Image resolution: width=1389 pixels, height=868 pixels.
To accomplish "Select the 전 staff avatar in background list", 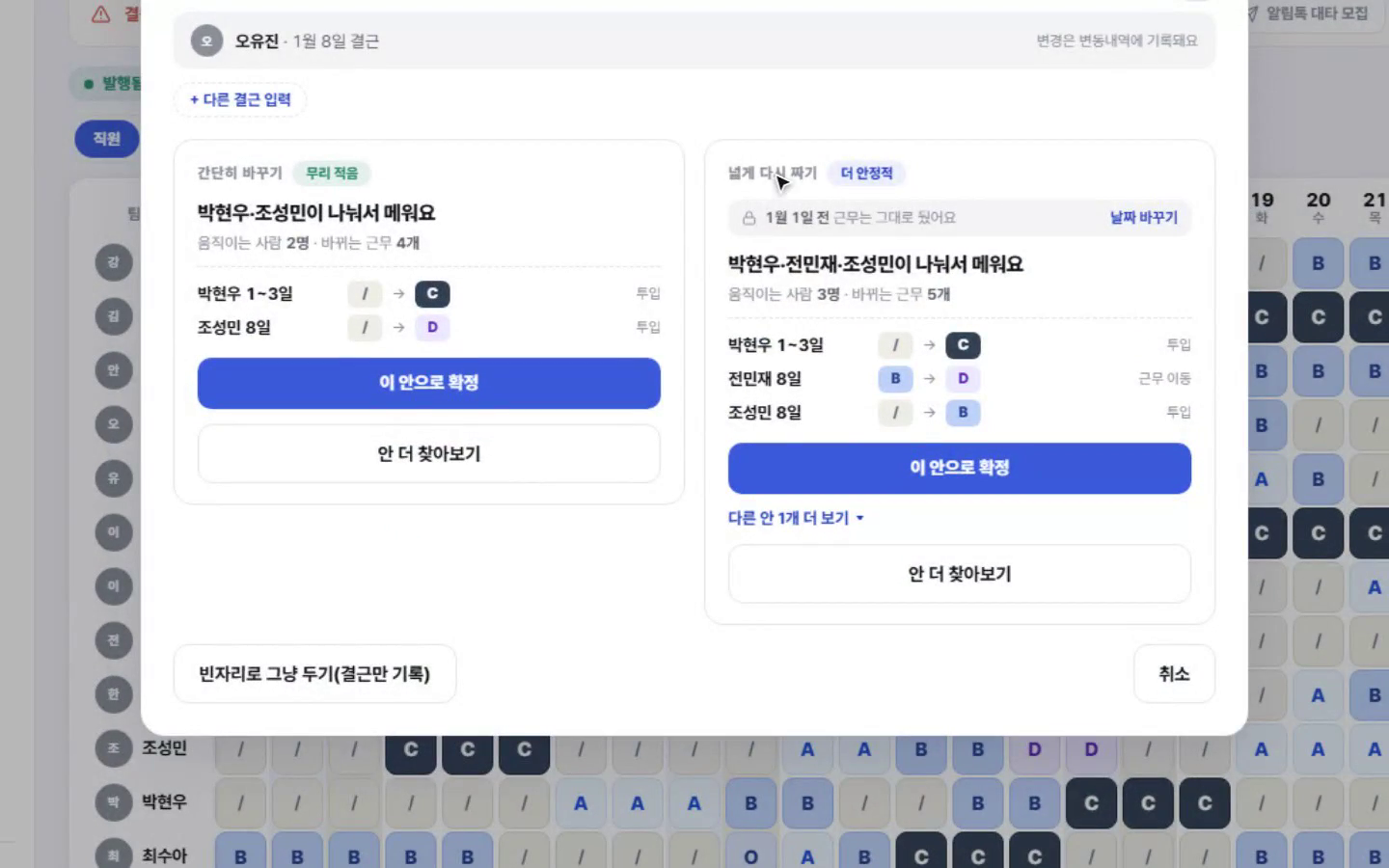I will 113,640.
